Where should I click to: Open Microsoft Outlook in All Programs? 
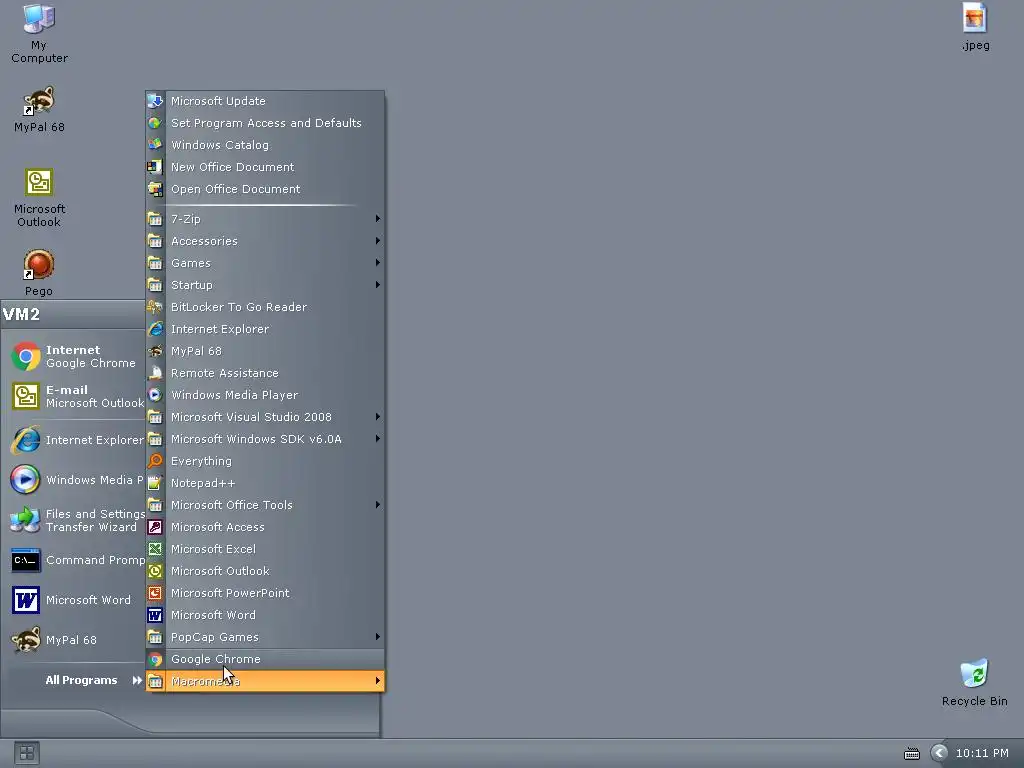click(x=264, y=571)
